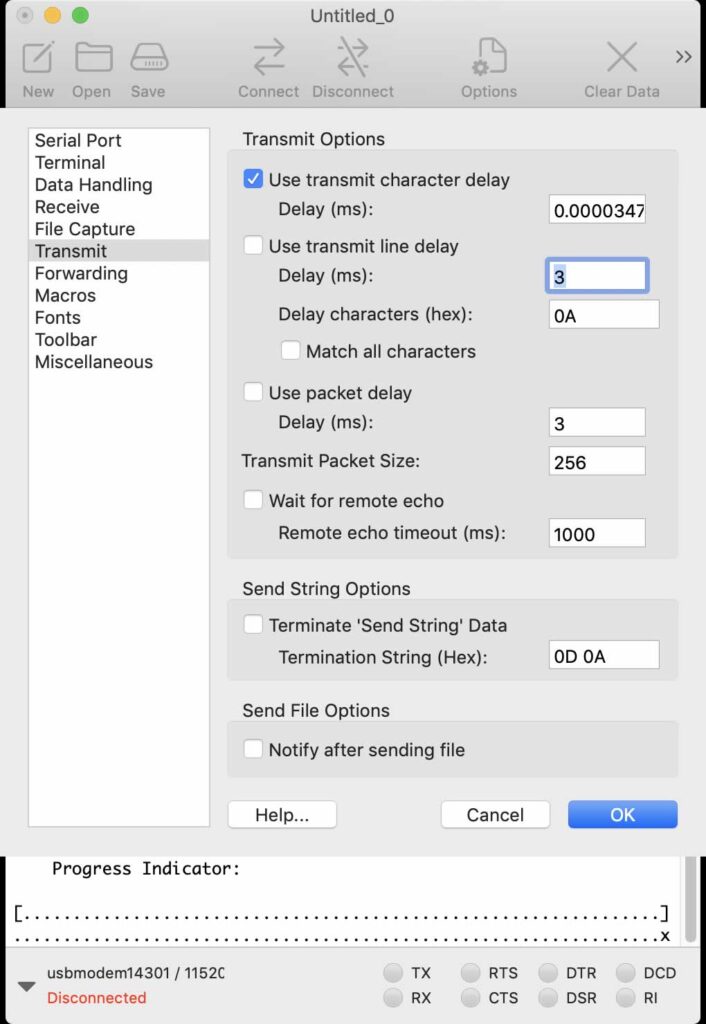Check Notify after sending file
Screen dimensions: 706x1024
coord(254,750)
